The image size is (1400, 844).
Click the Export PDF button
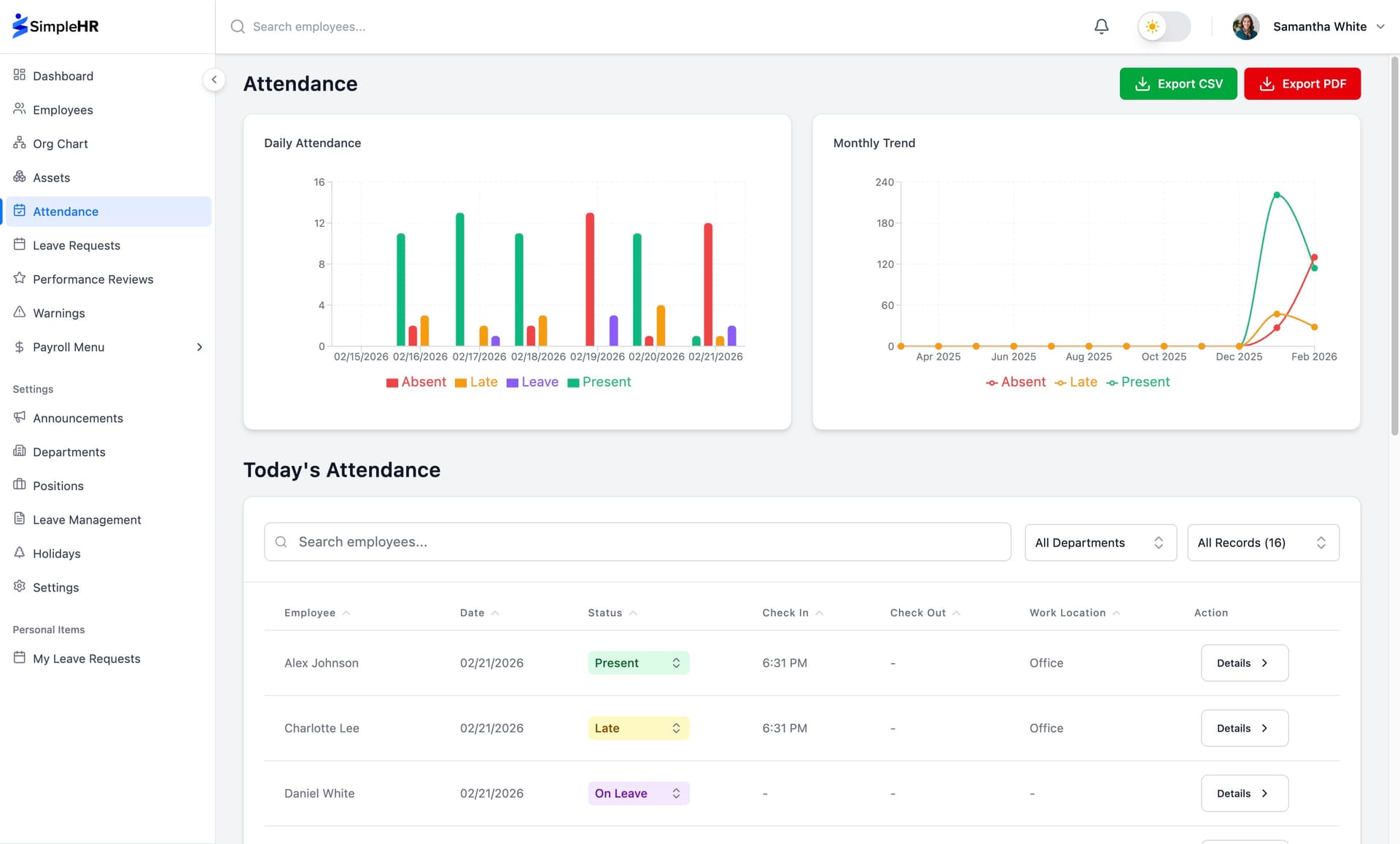pos(1302,83)
